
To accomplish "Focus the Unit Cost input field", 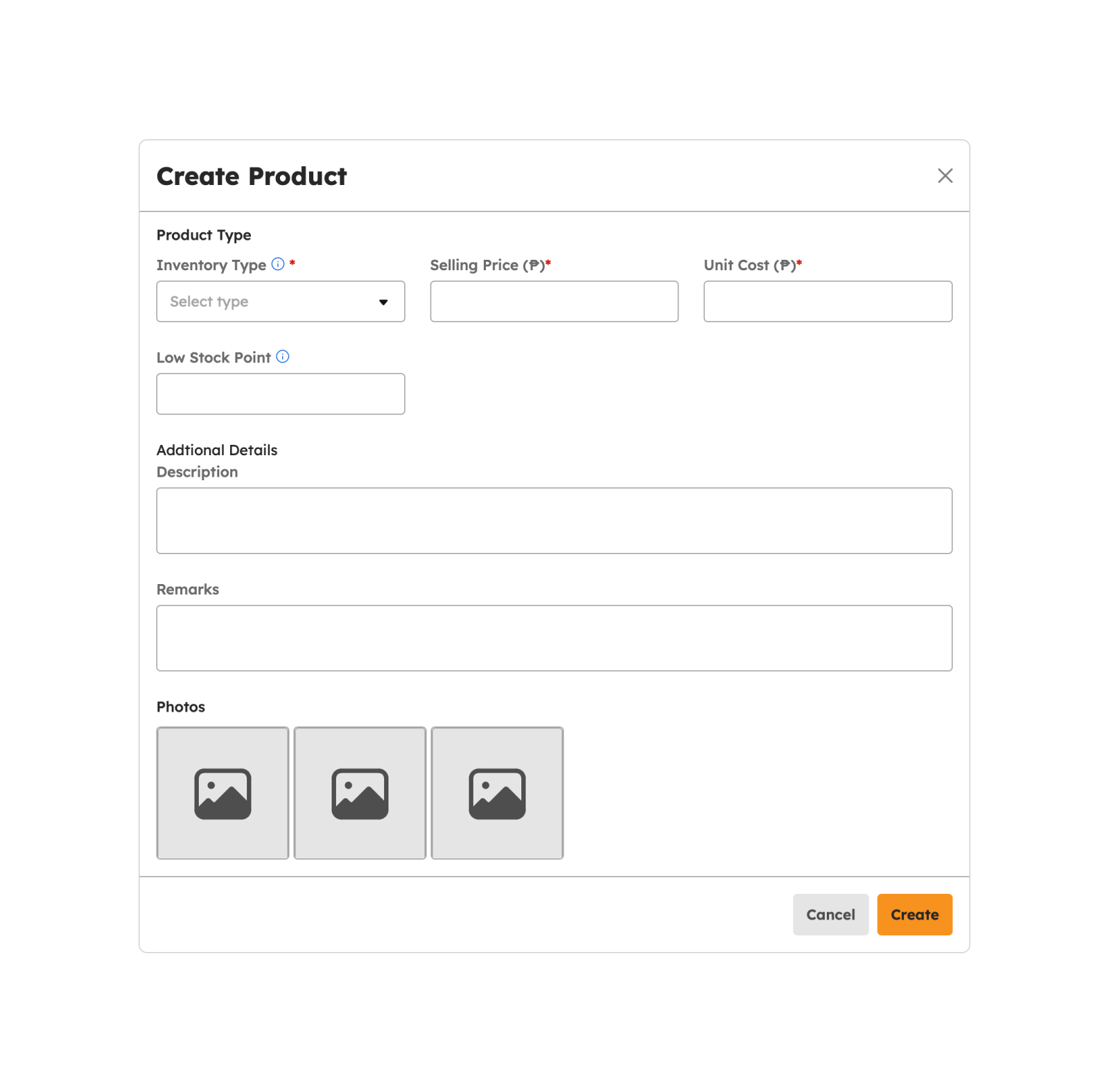I will [828, 301].
